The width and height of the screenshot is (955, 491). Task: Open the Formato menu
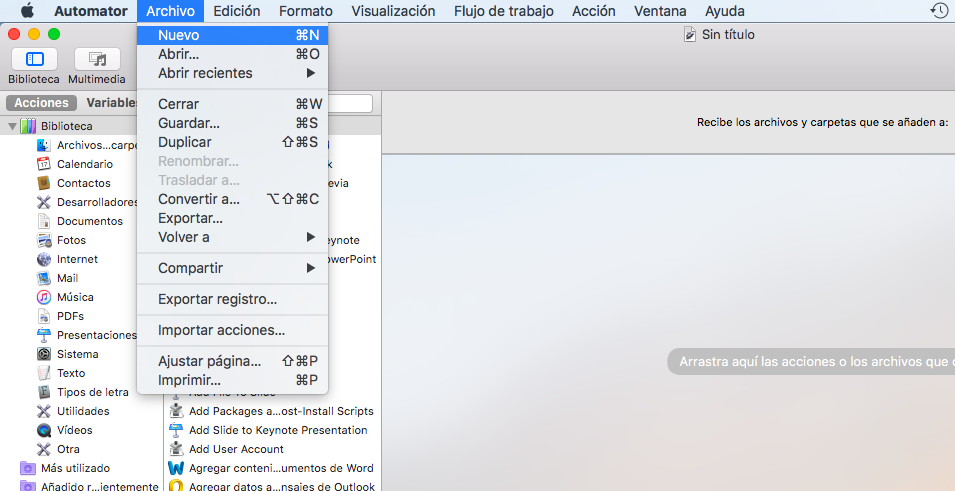[x=306, y=11]
